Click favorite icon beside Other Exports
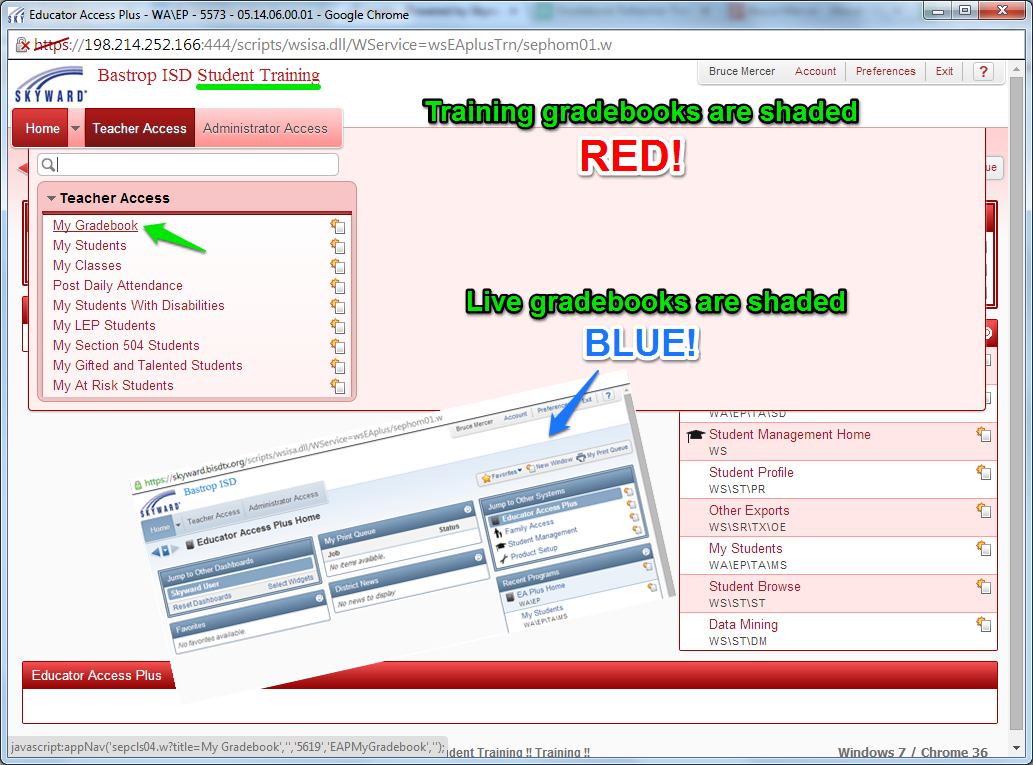 coord(984,510)
